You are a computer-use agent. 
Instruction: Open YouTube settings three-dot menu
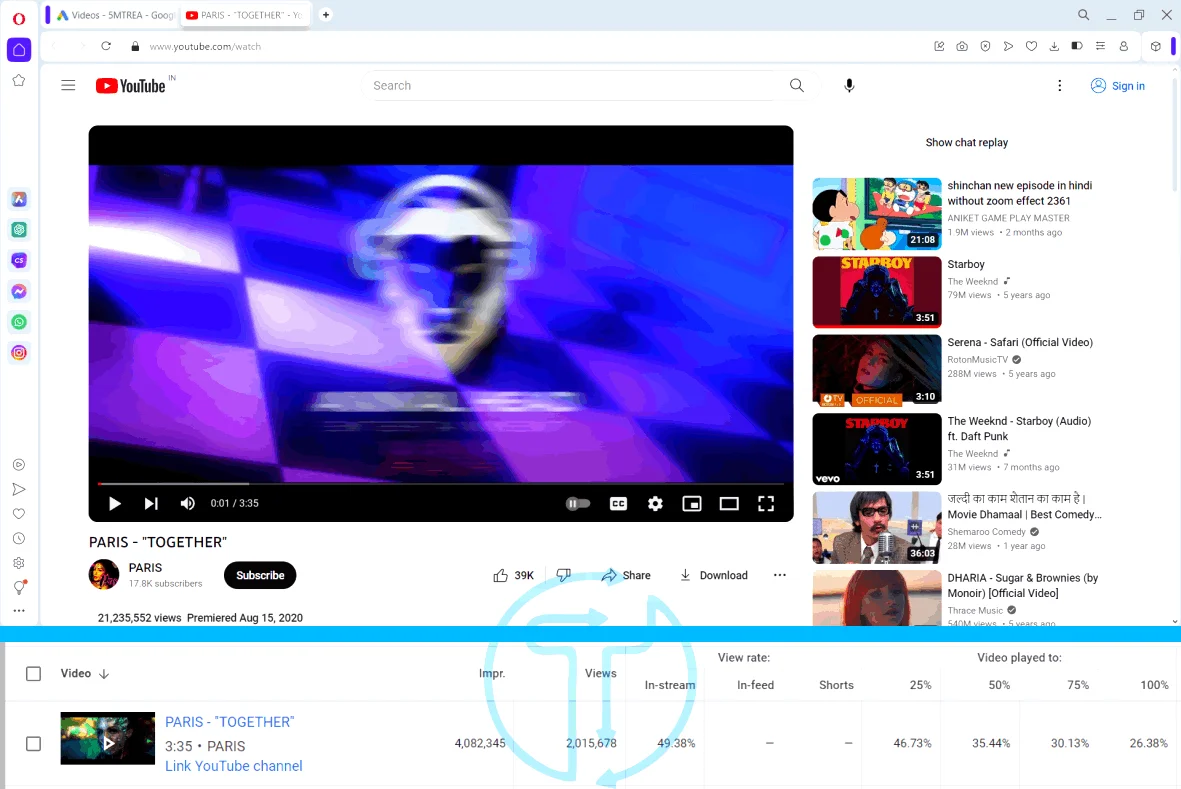[1060, 86]
